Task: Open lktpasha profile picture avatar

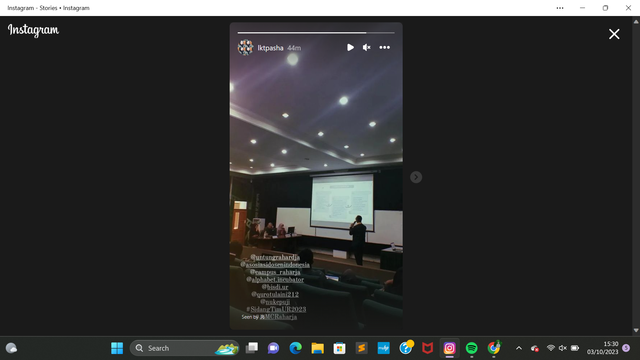Action: [x=245, y=47]
